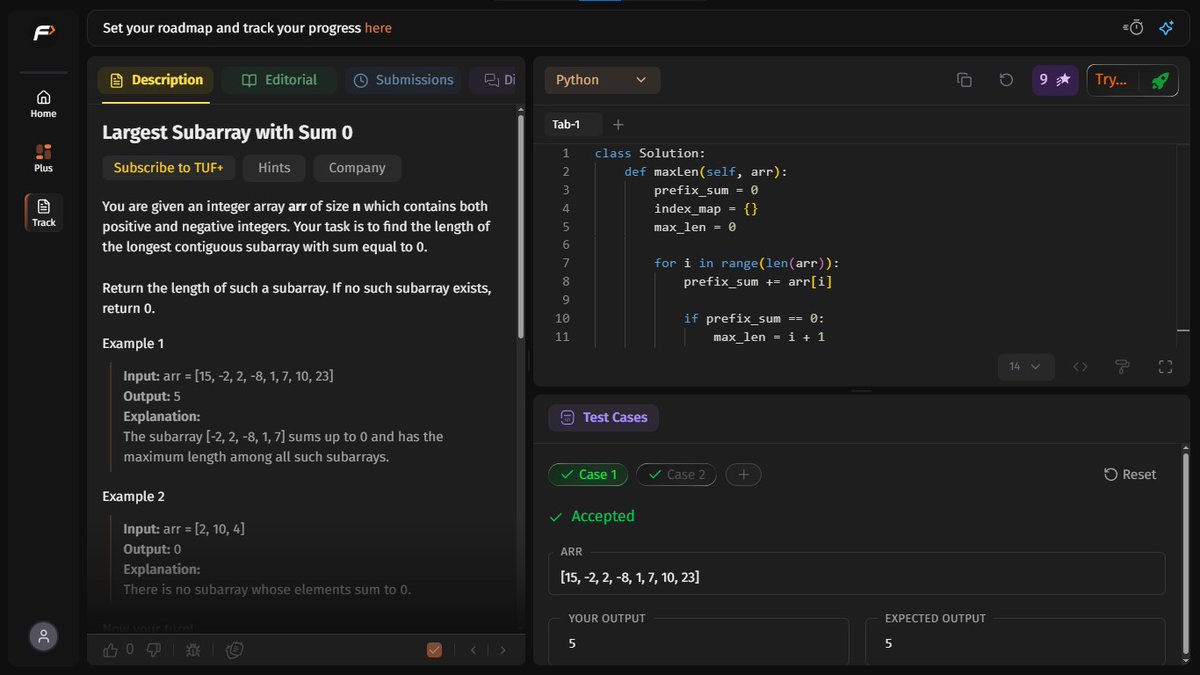Viewport: 1200px width, 675px height.
Task: Open the Track section in the sidebar
Action: coord(43,213)
